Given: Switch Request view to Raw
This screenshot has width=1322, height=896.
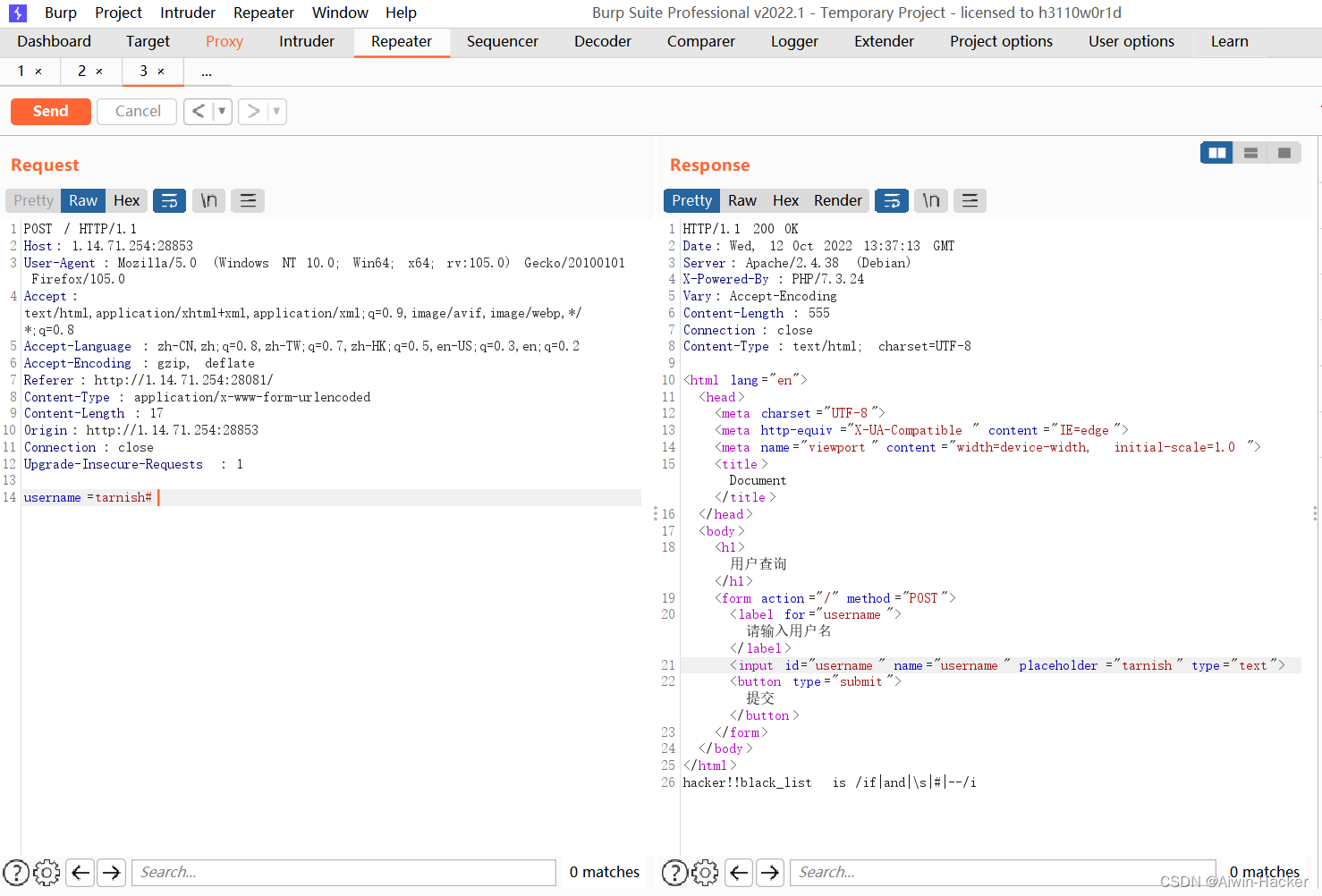Looking at the screenshot, I should 83,200.
